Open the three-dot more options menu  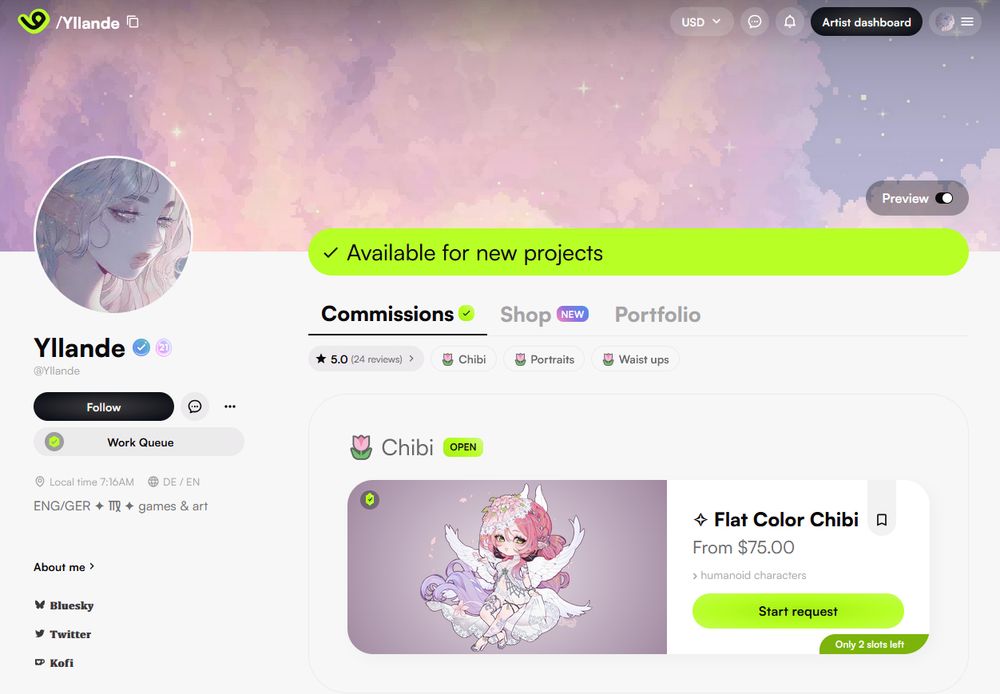click(x=230, y=406)
